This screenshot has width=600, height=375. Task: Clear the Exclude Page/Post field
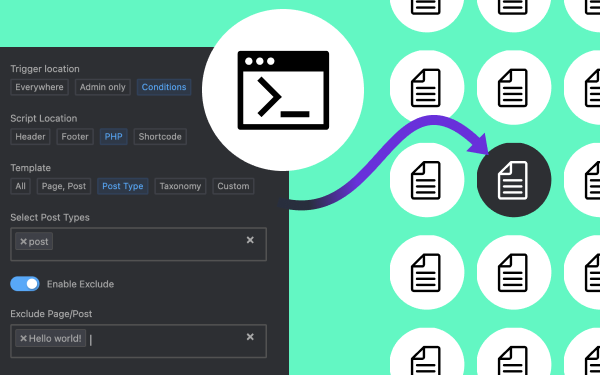click(x=250, y=337)
